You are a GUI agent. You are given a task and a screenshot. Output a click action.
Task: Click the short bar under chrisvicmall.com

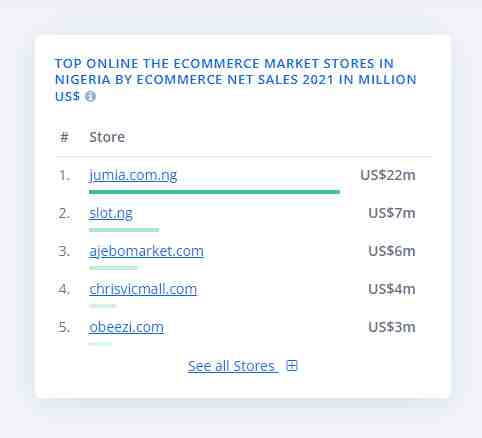(102, 306)
